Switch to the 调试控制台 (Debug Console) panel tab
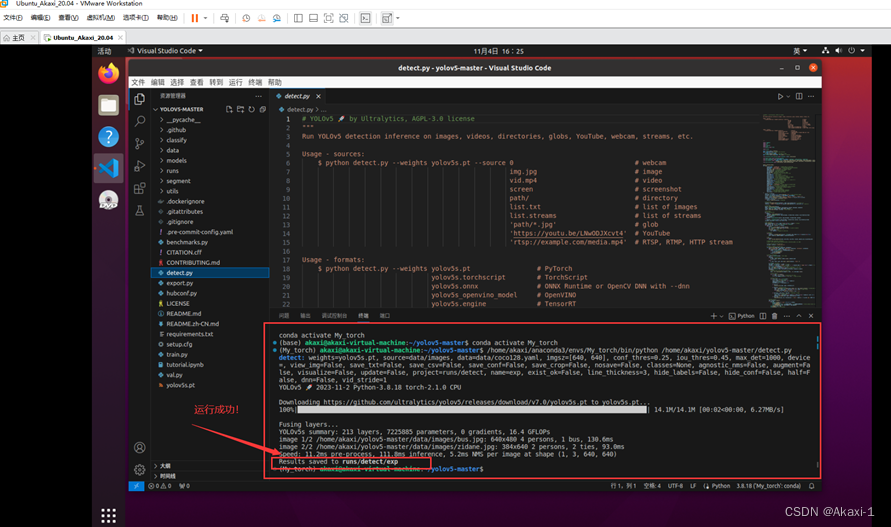This screenshot has width=891, height=527. 334,316
